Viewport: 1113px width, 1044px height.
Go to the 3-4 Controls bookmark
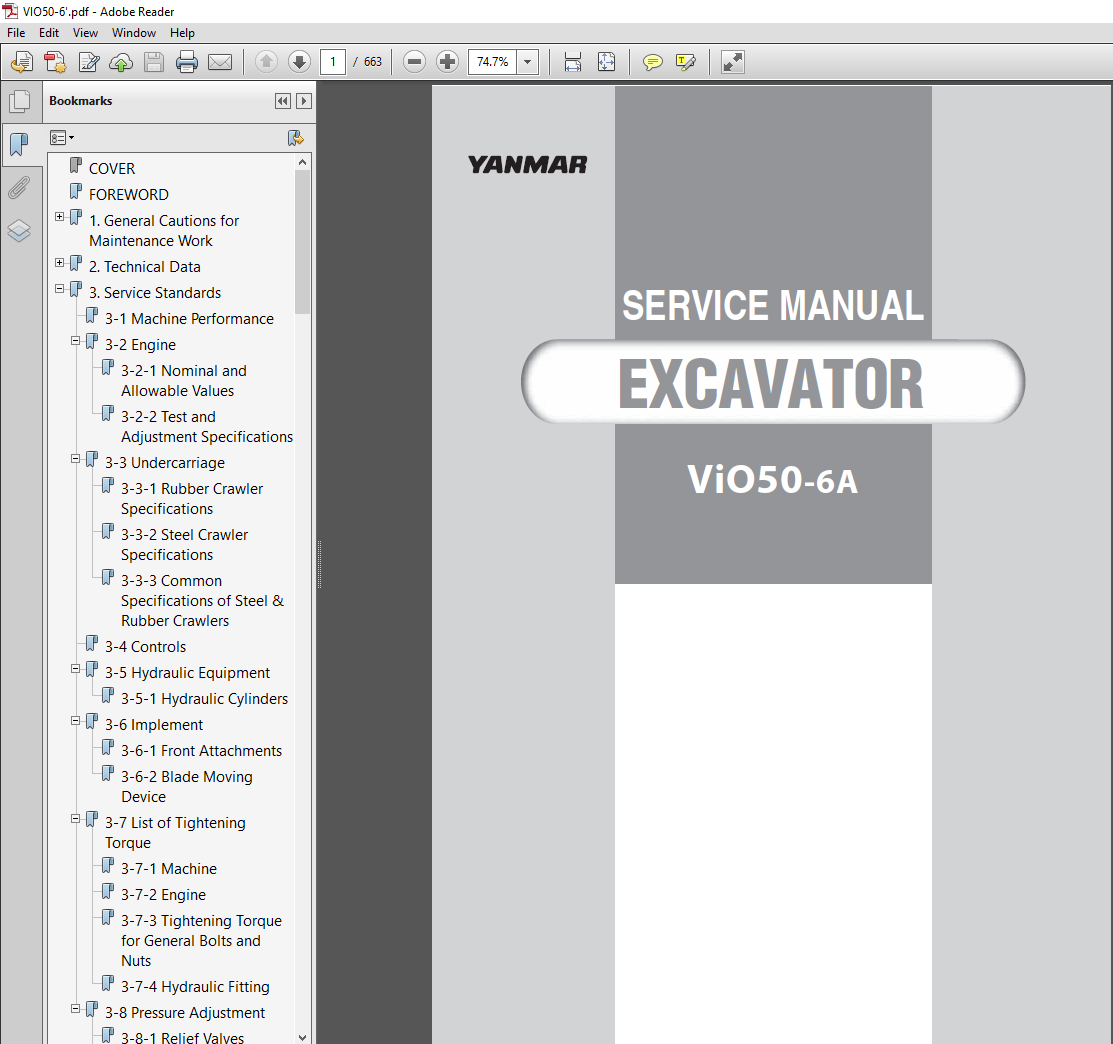(x=146, y=647)
